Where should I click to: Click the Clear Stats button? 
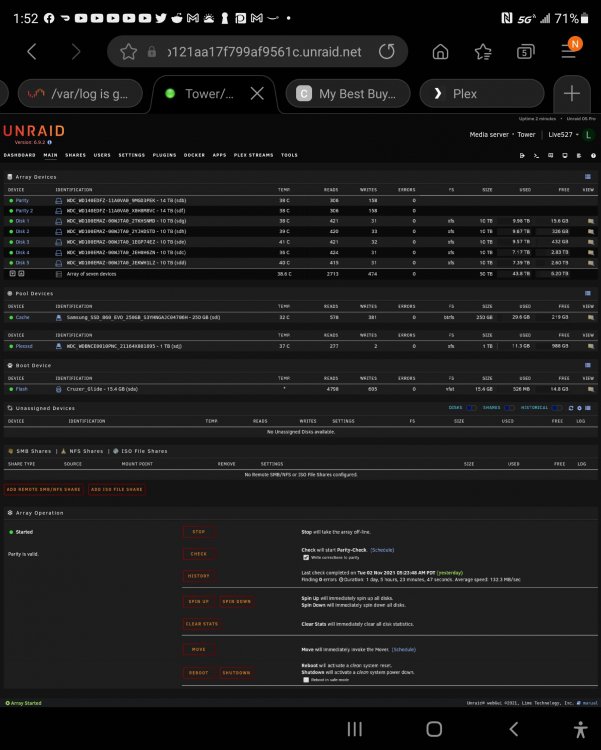point(202,624)
